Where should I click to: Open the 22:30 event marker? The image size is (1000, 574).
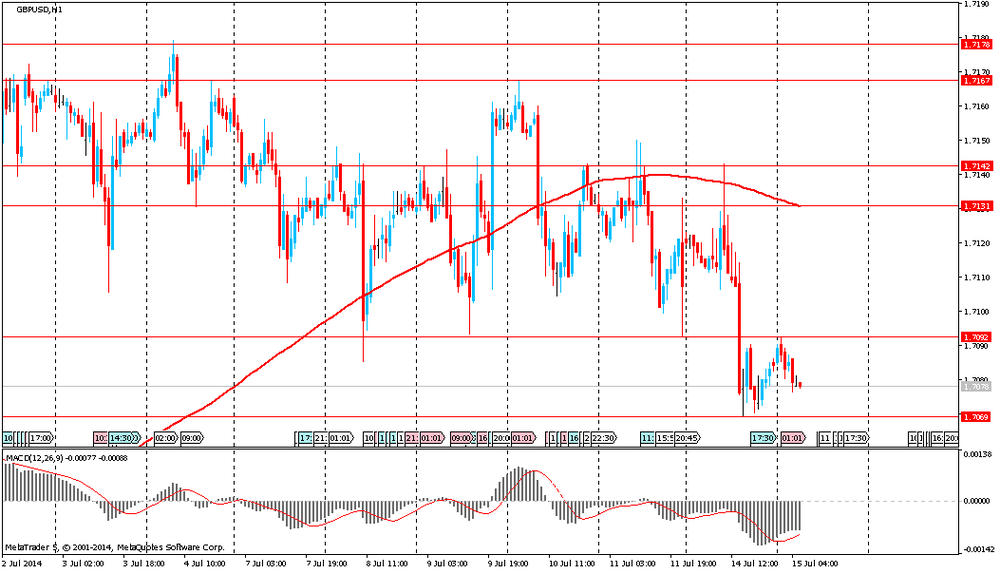point(603,438)
